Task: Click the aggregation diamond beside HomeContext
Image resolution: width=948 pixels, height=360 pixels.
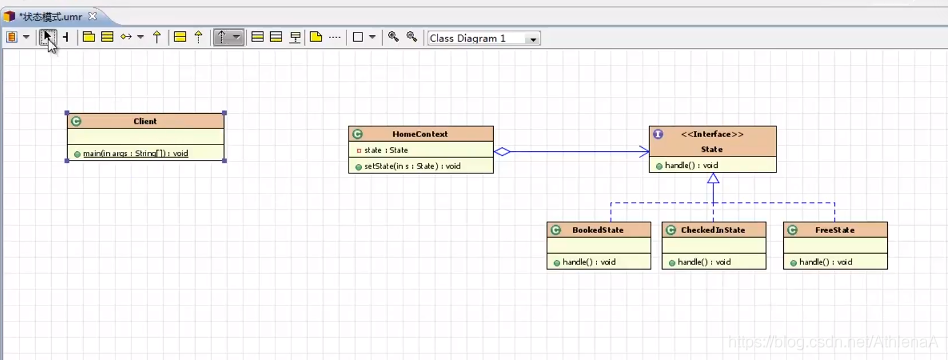Action: pos(502,152)
